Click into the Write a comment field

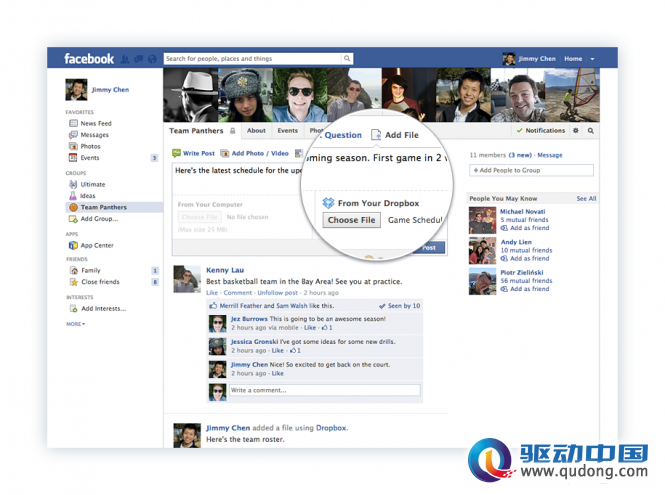tap(325, 390)
